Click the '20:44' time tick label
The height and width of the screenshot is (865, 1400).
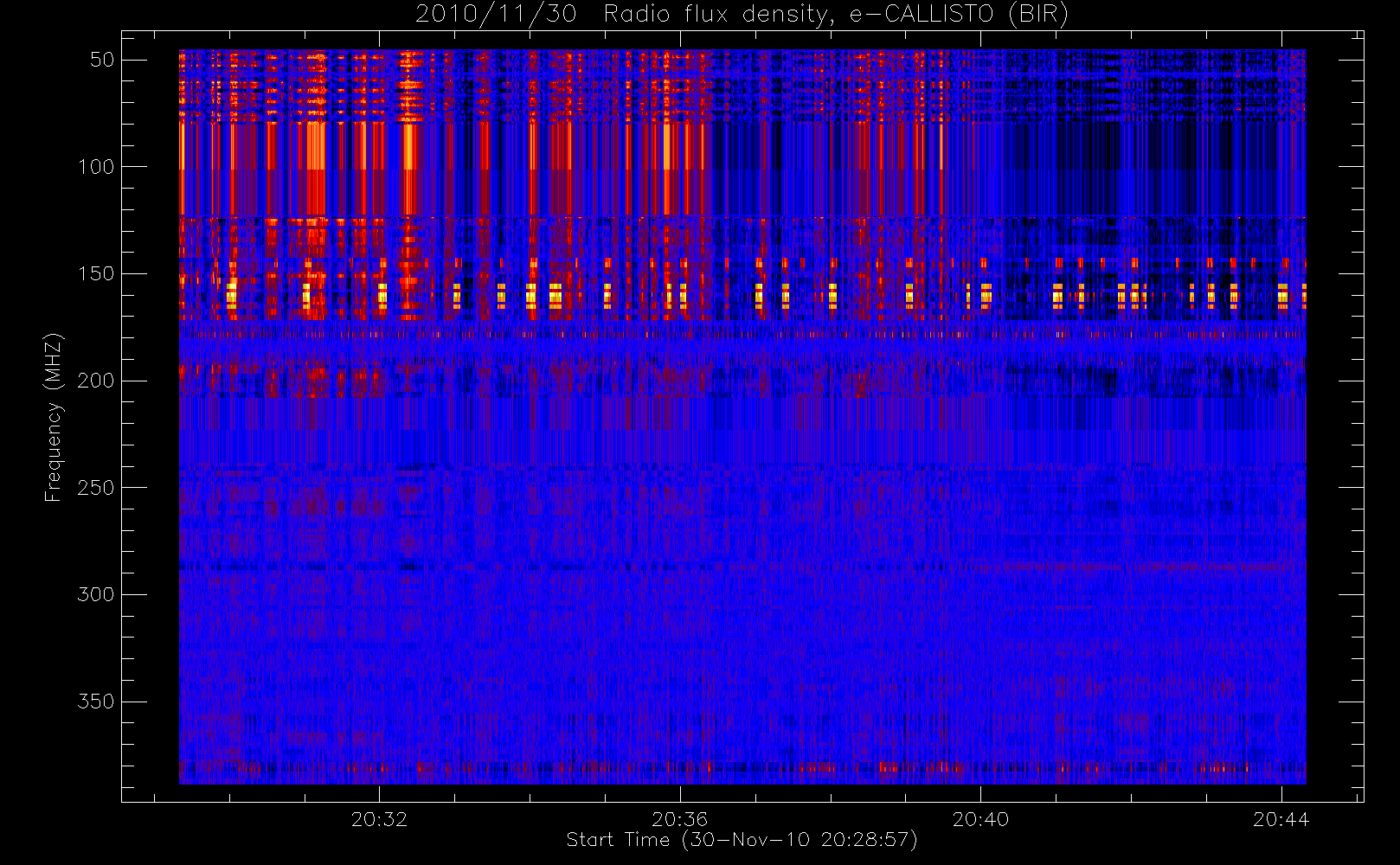(x=1281, y=819)
